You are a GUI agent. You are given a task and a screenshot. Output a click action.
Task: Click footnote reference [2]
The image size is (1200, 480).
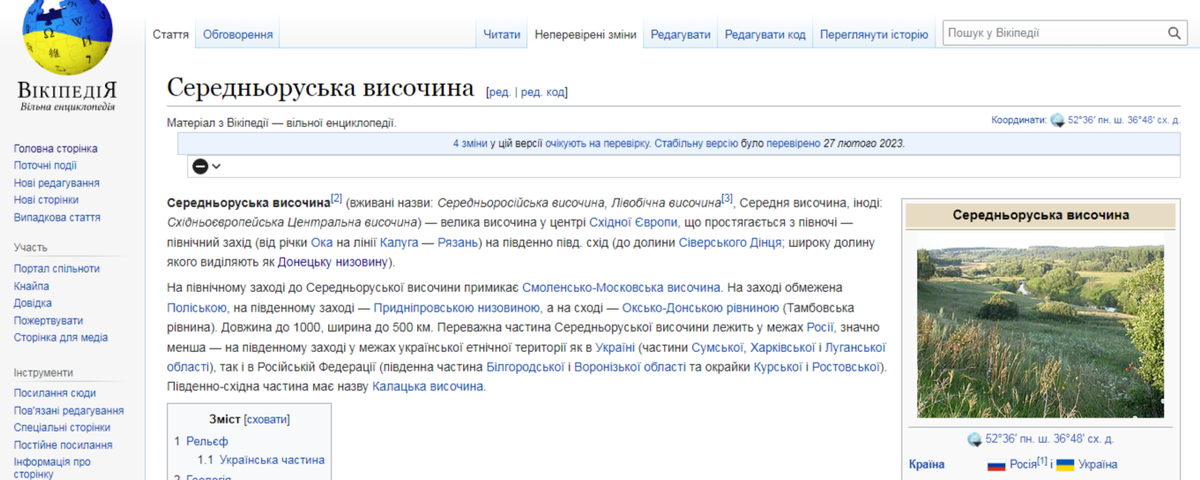(337, 198)
